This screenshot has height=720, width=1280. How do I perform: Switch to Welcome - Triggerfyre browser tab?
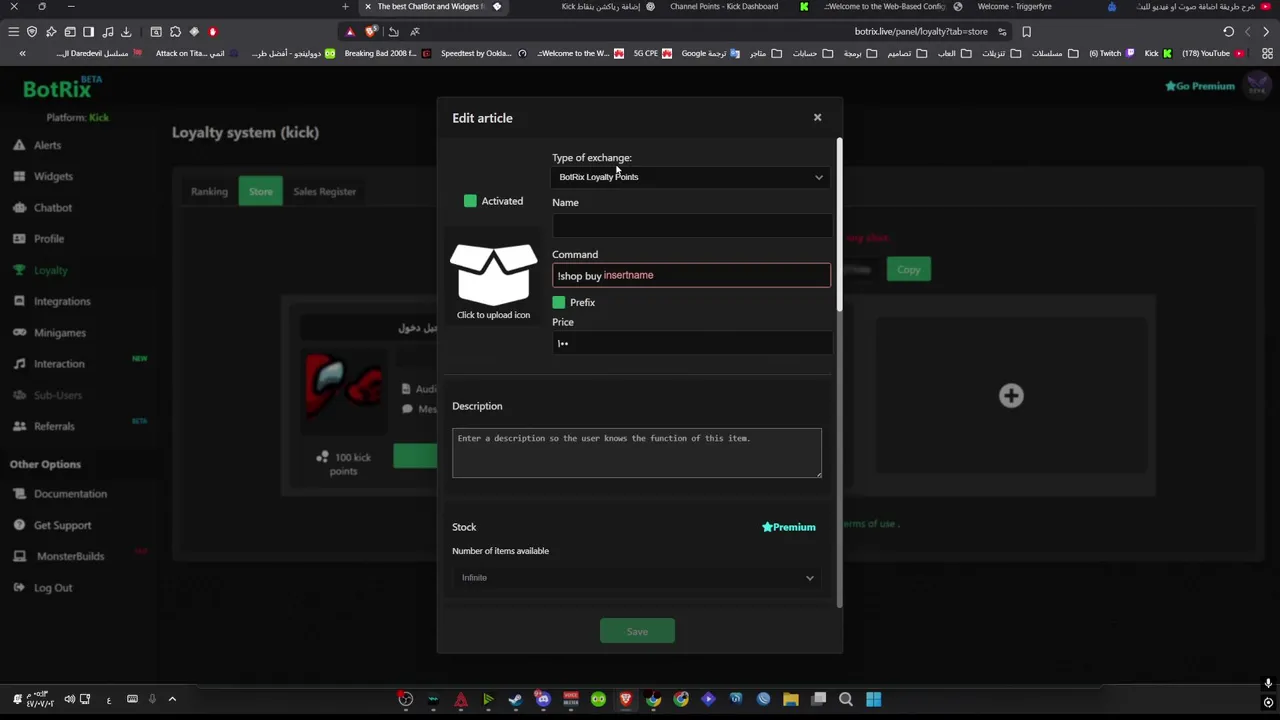point(1013,6)
